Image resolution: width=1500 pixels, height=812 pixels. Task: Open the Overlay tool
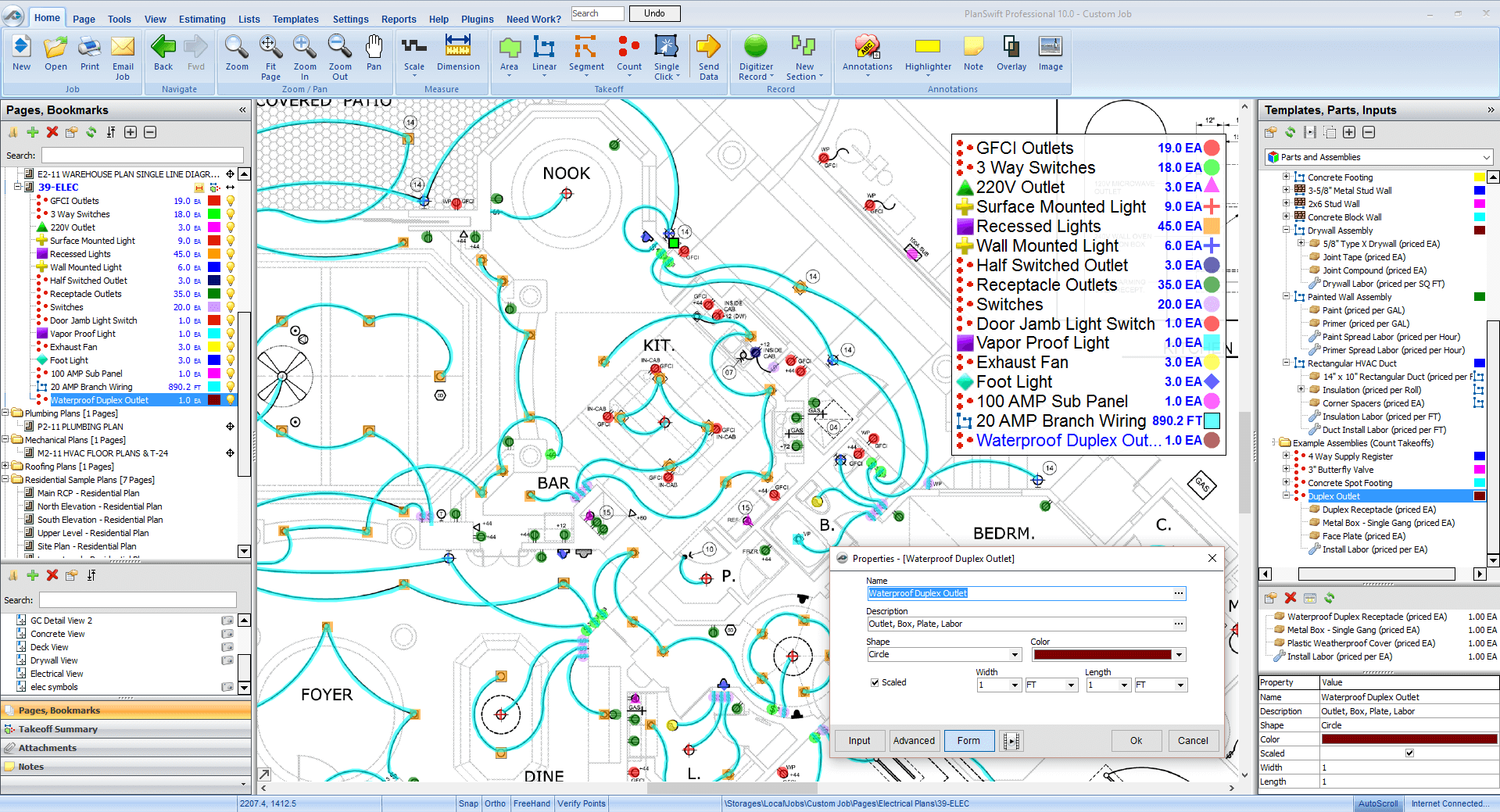click(x=1011, y=53)
